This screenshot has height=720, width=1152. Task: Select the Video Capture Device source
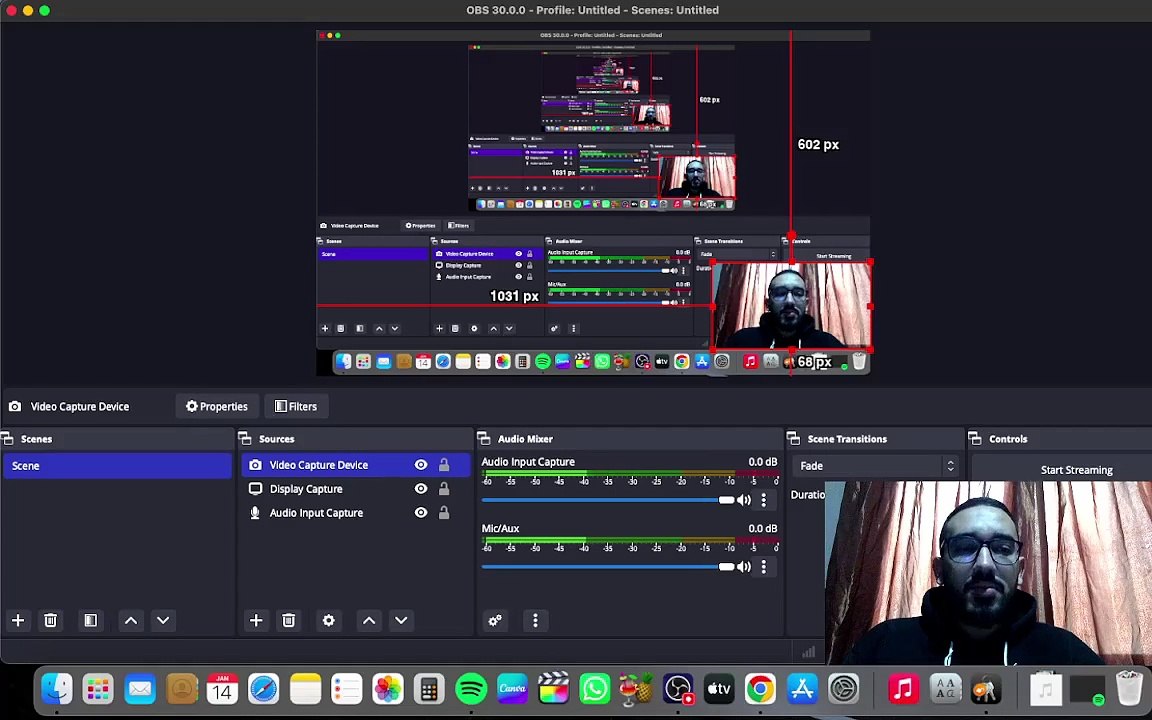click(x=356, y=465)
